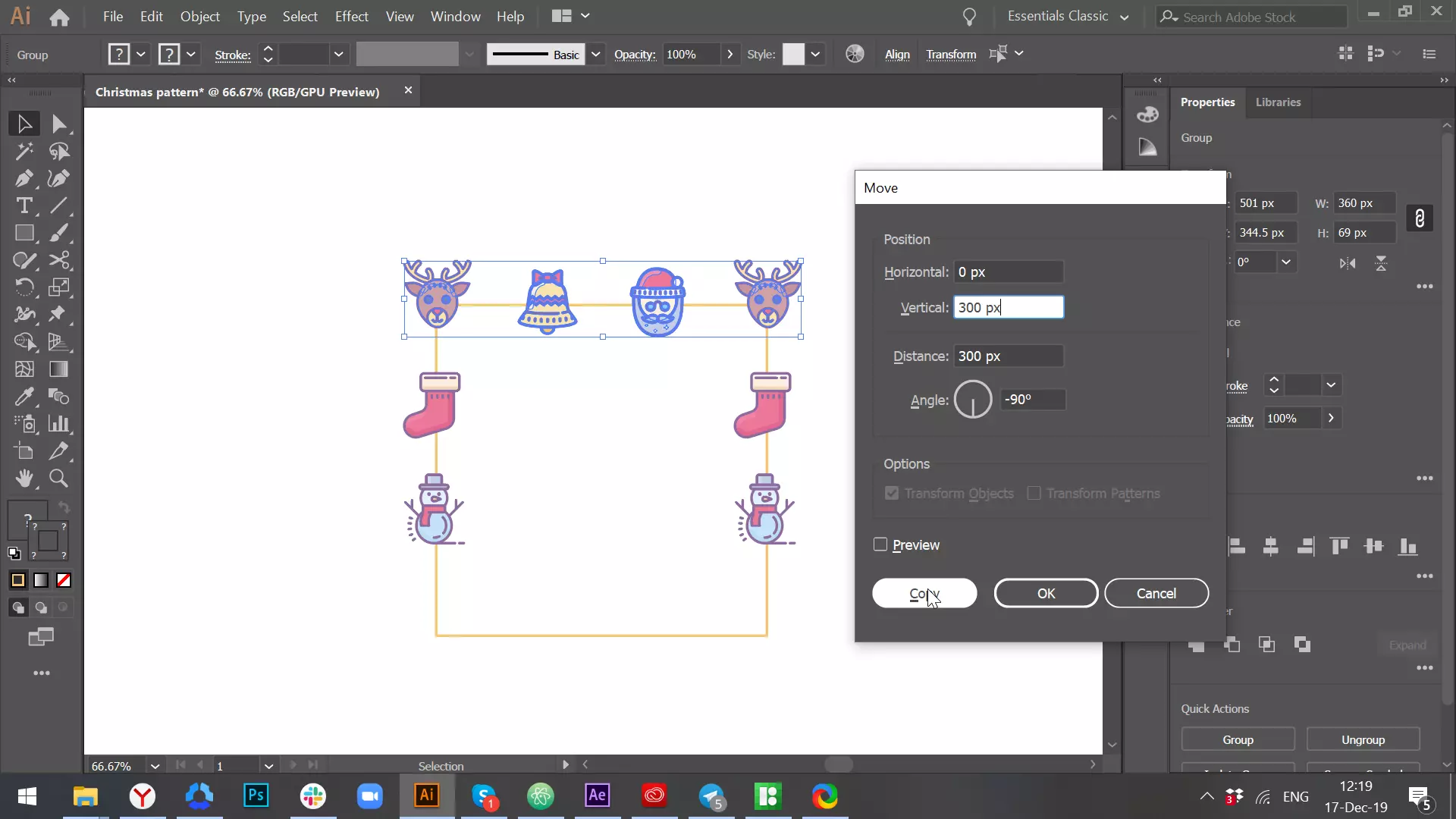Select the Zoom tool
The width and height of the screenshot is (1456, 819).
(x=59, y=479)
